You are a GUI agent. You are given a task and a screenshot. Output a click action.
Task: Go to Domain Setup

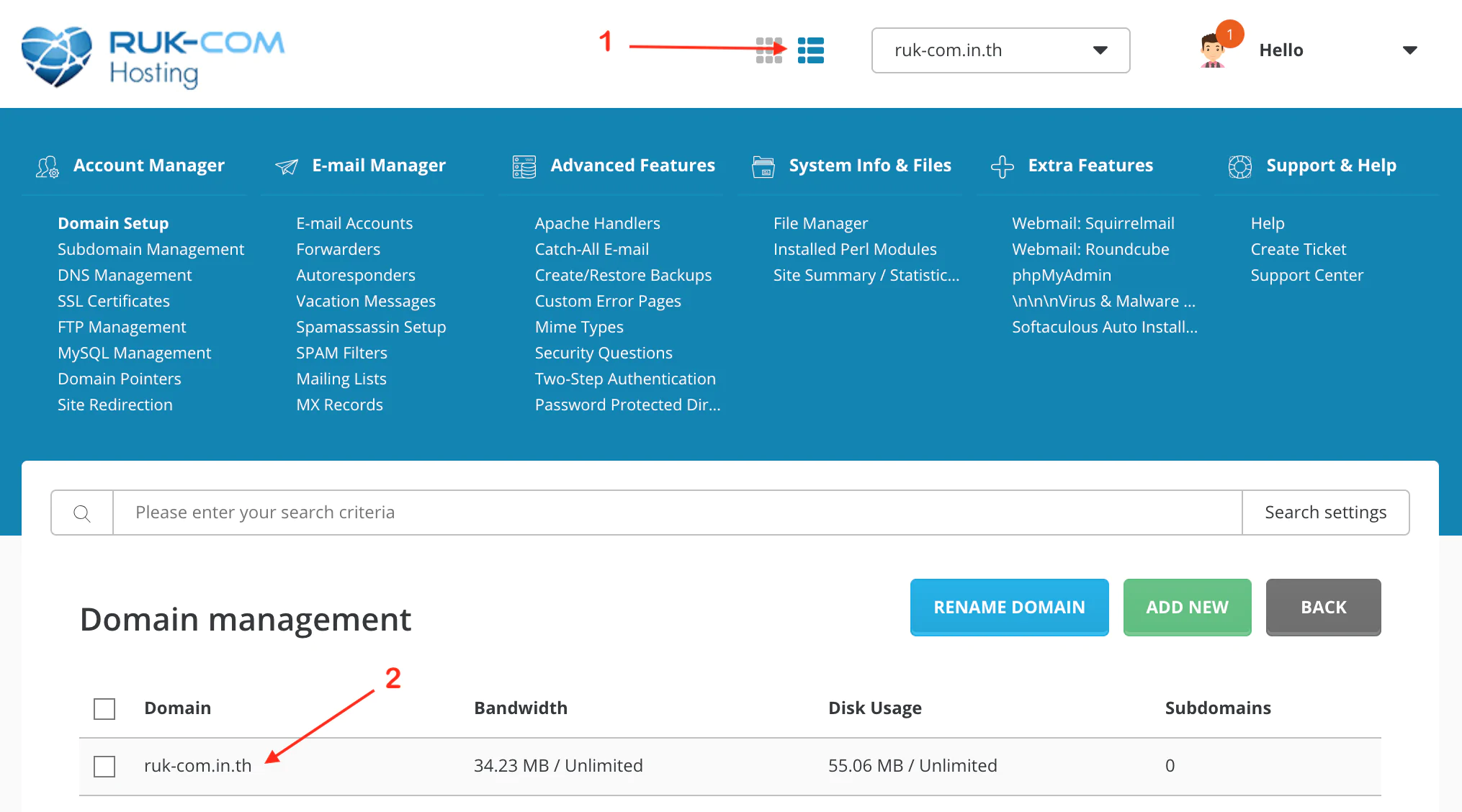coord(113,223)
